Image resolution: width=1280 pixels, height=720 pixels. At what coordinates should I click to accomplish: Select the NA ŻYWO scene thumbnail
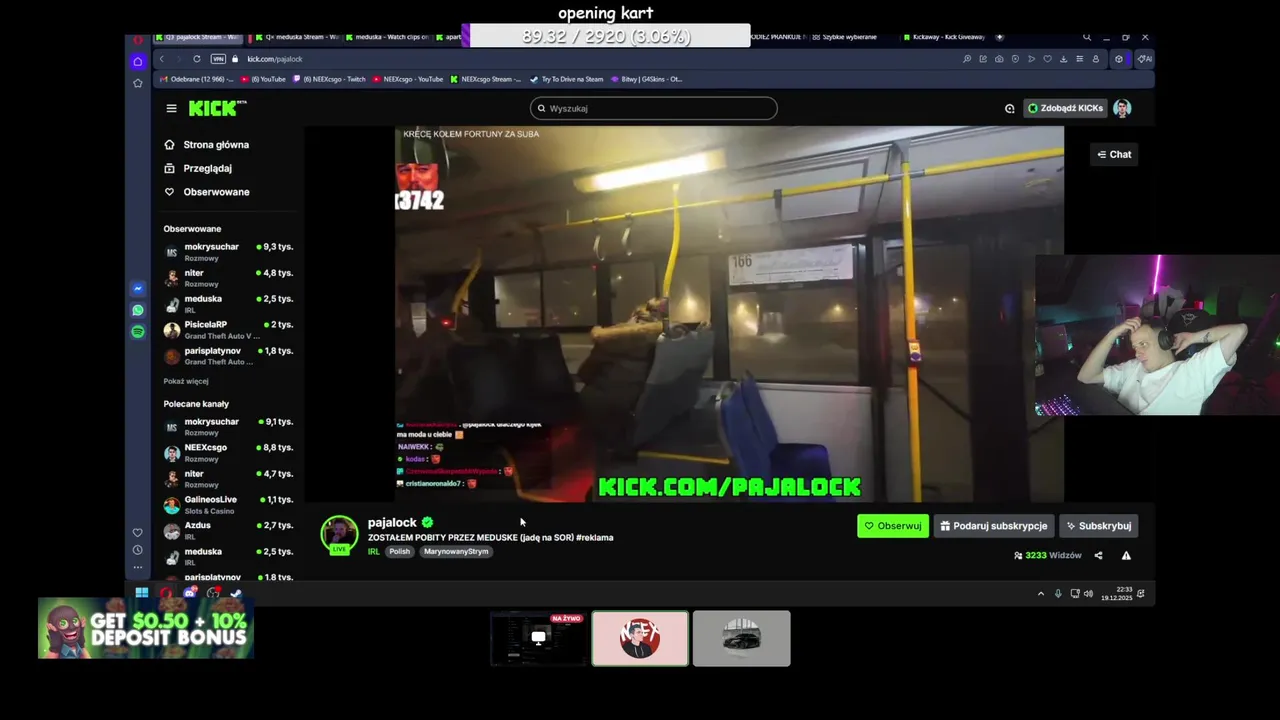tap(539, 638)
